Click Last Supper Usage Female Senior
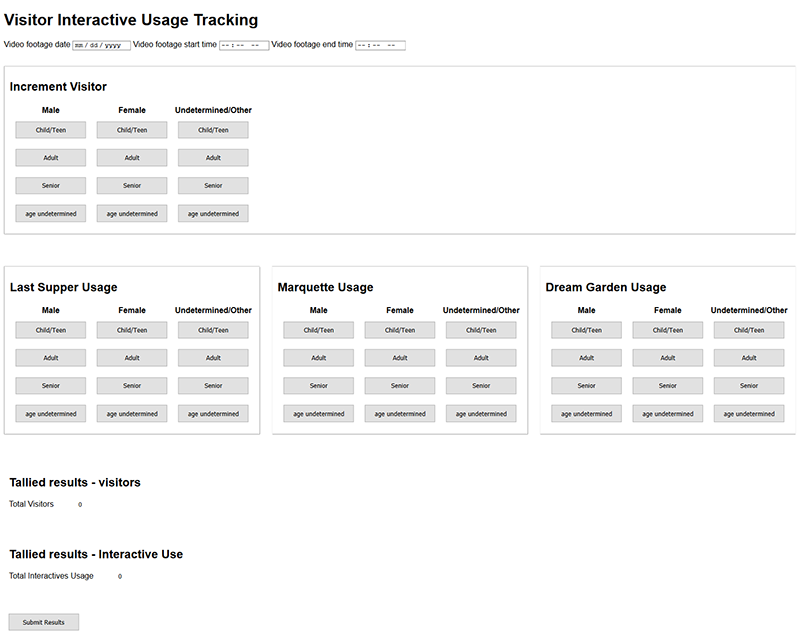This screenshot has height=639, width=800. (132, 386)
